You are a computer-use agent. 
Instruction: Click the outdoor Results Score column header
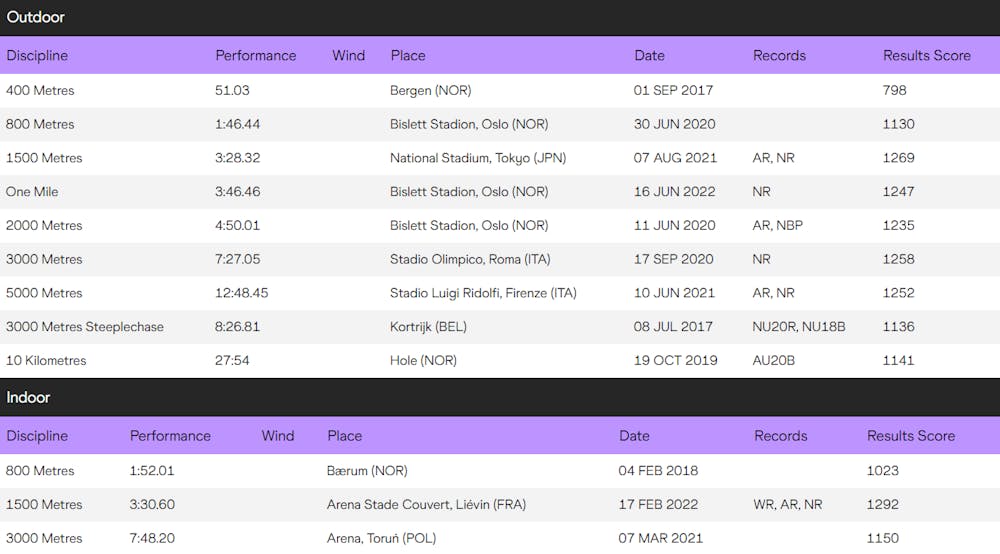coord(926,55)
